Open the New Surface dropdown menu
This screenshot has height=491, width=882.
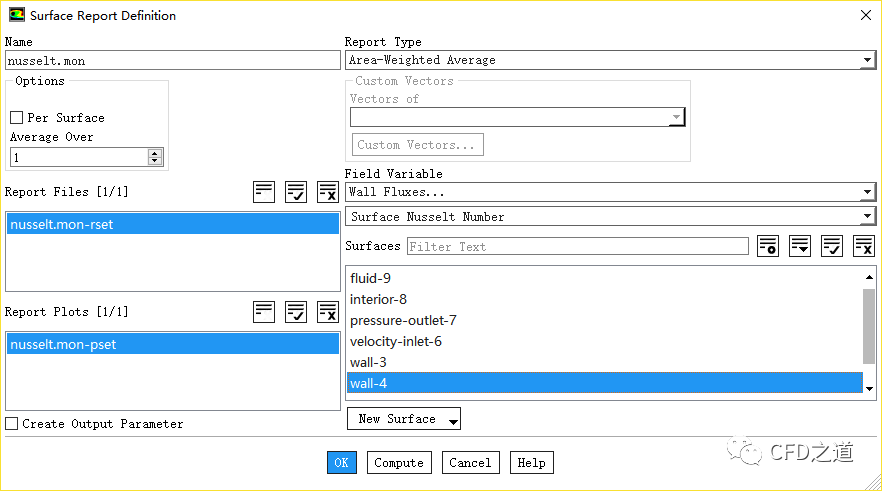pyautogui.click(x=404, y=419)
